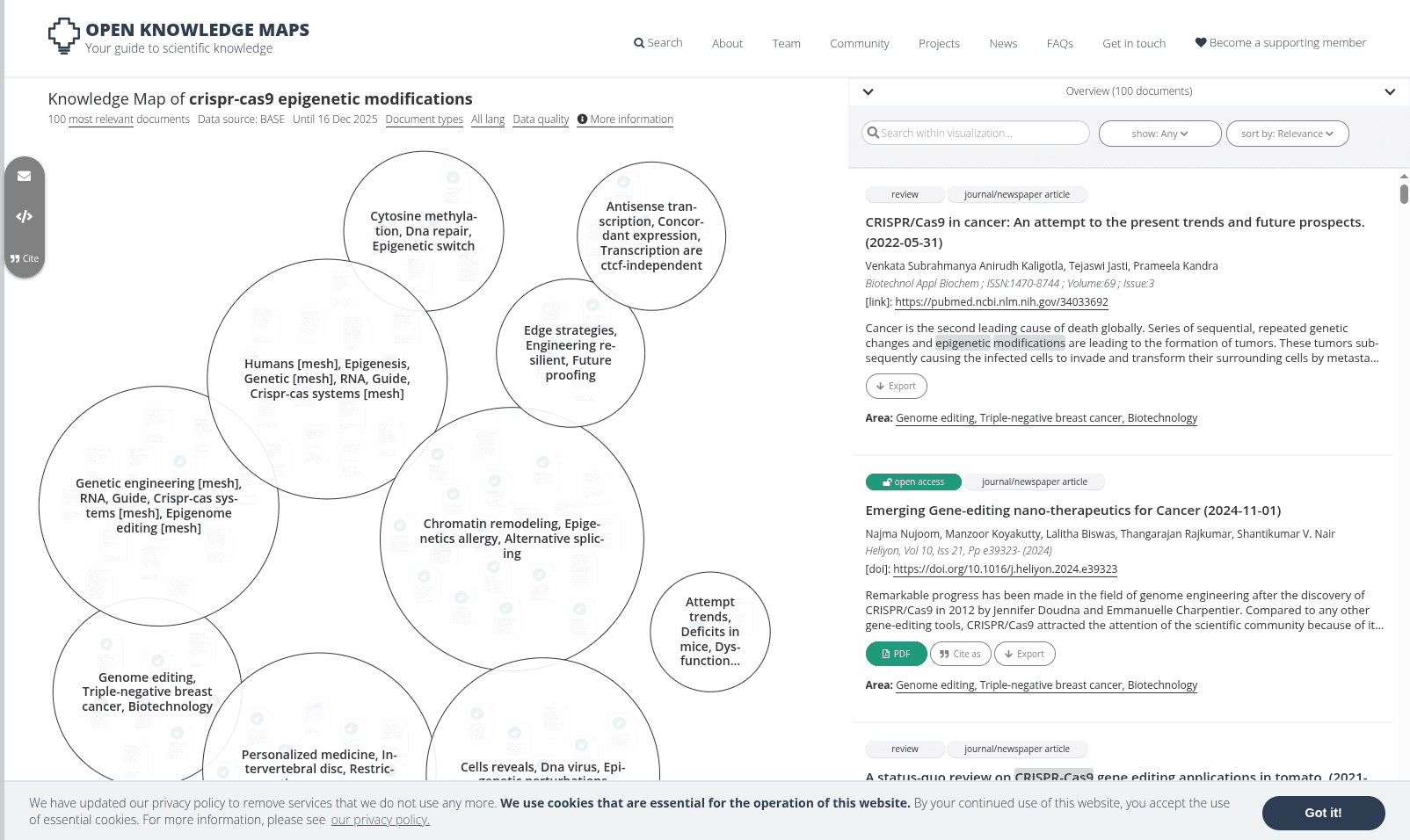Screen dimensions: 1410x840
Task: Click Cite as for Emerging Gene-editing paper
Action: [x=960, y=654]
